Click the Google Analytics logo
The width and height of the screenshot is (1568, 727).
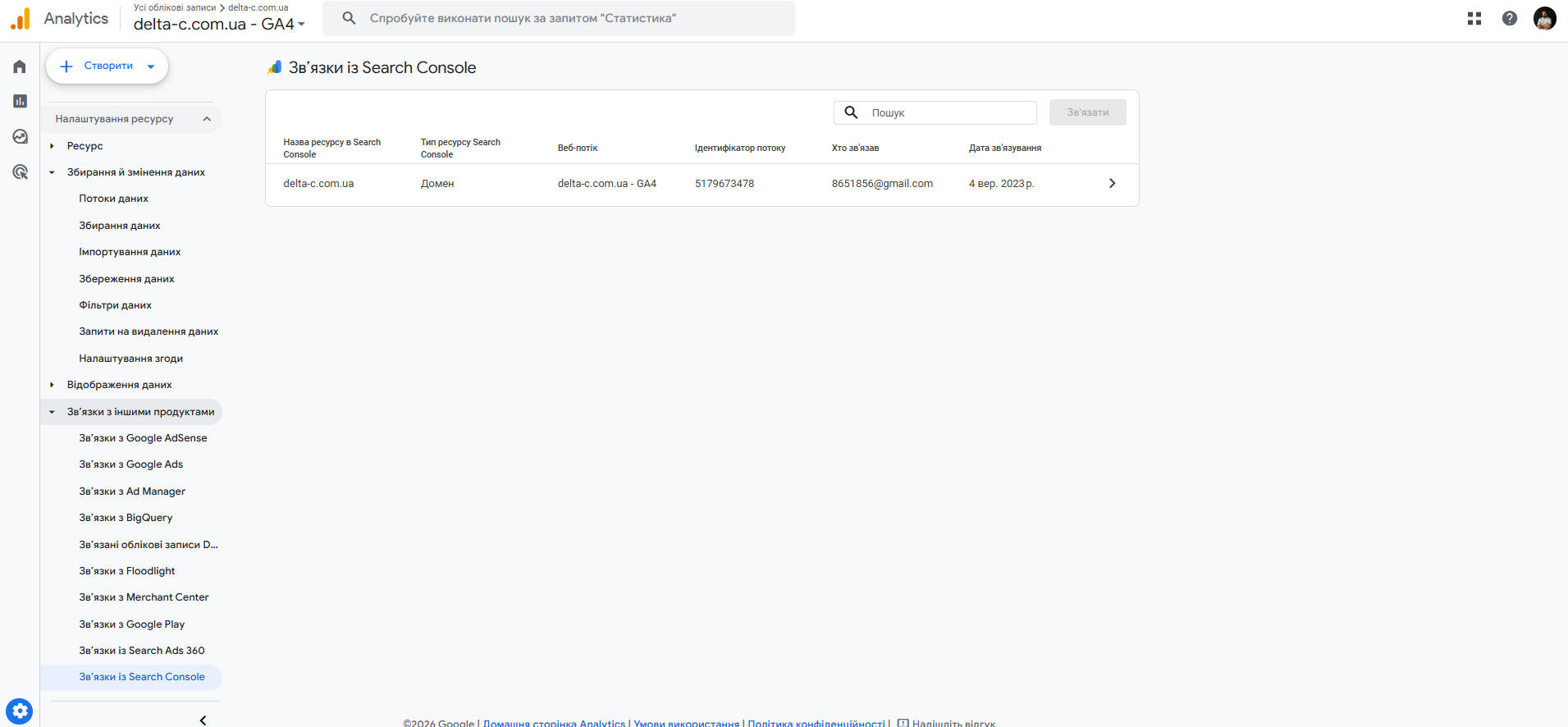point(21,18)
